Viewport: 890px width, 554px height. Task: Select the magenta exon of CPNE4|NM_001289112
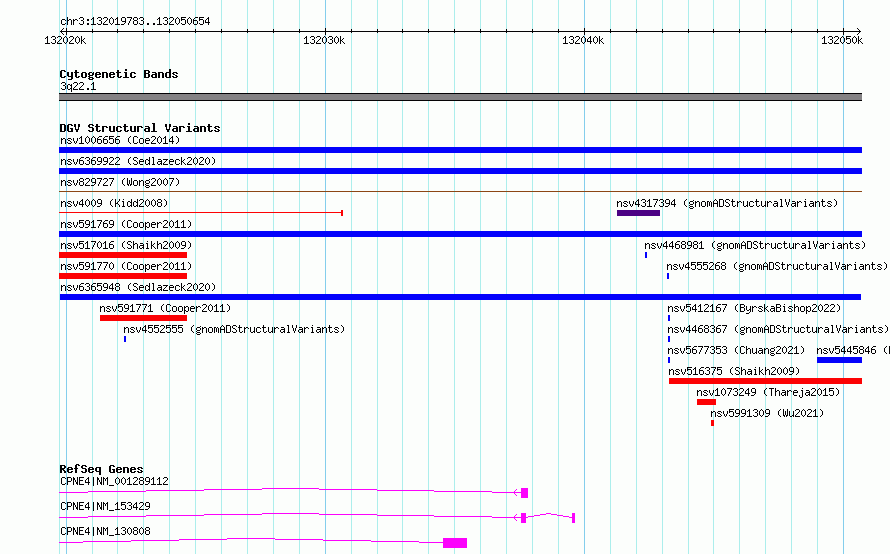[x=524, y=493]
